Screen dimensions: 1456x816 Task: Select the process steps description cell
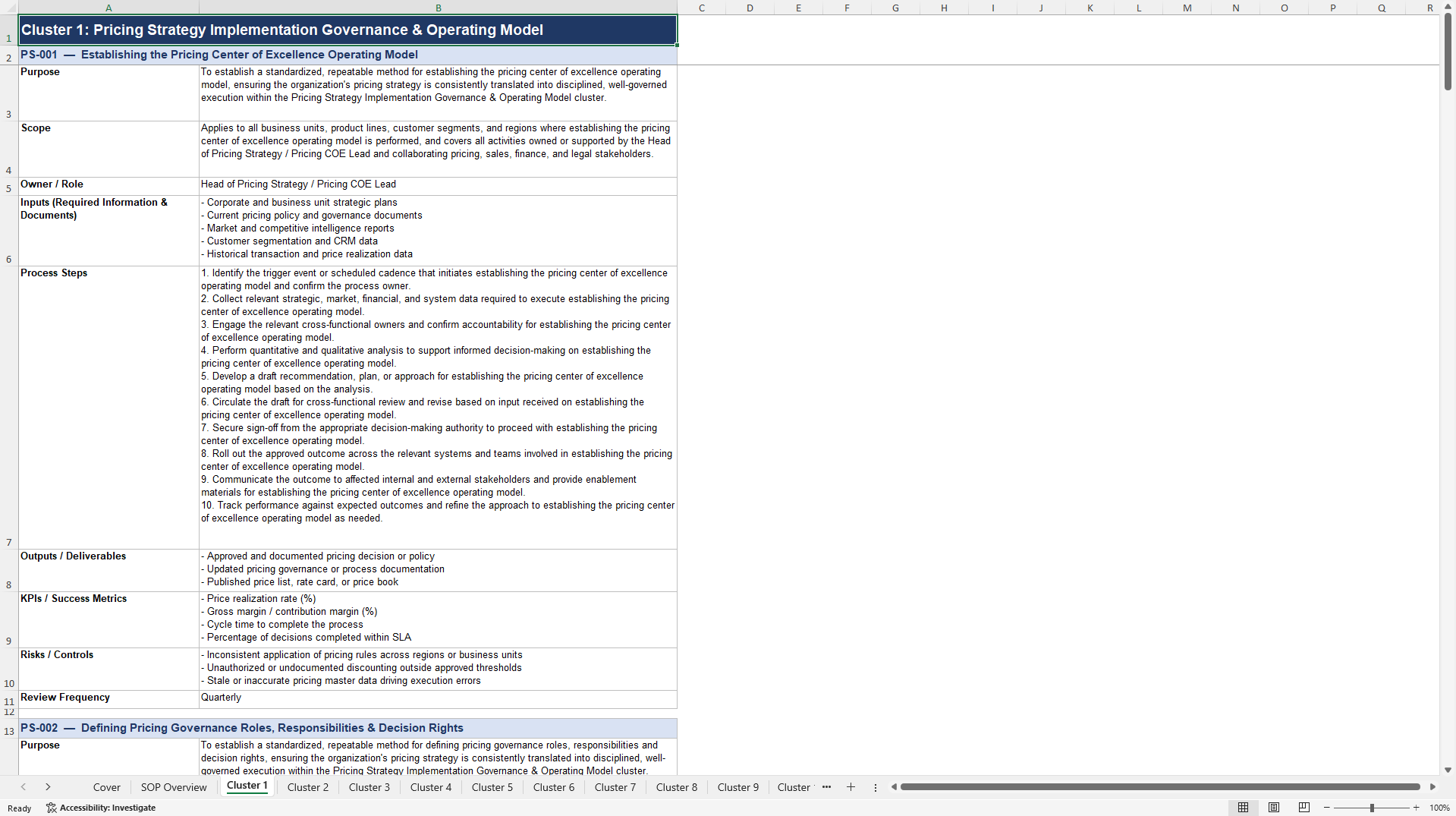(438, 408)
